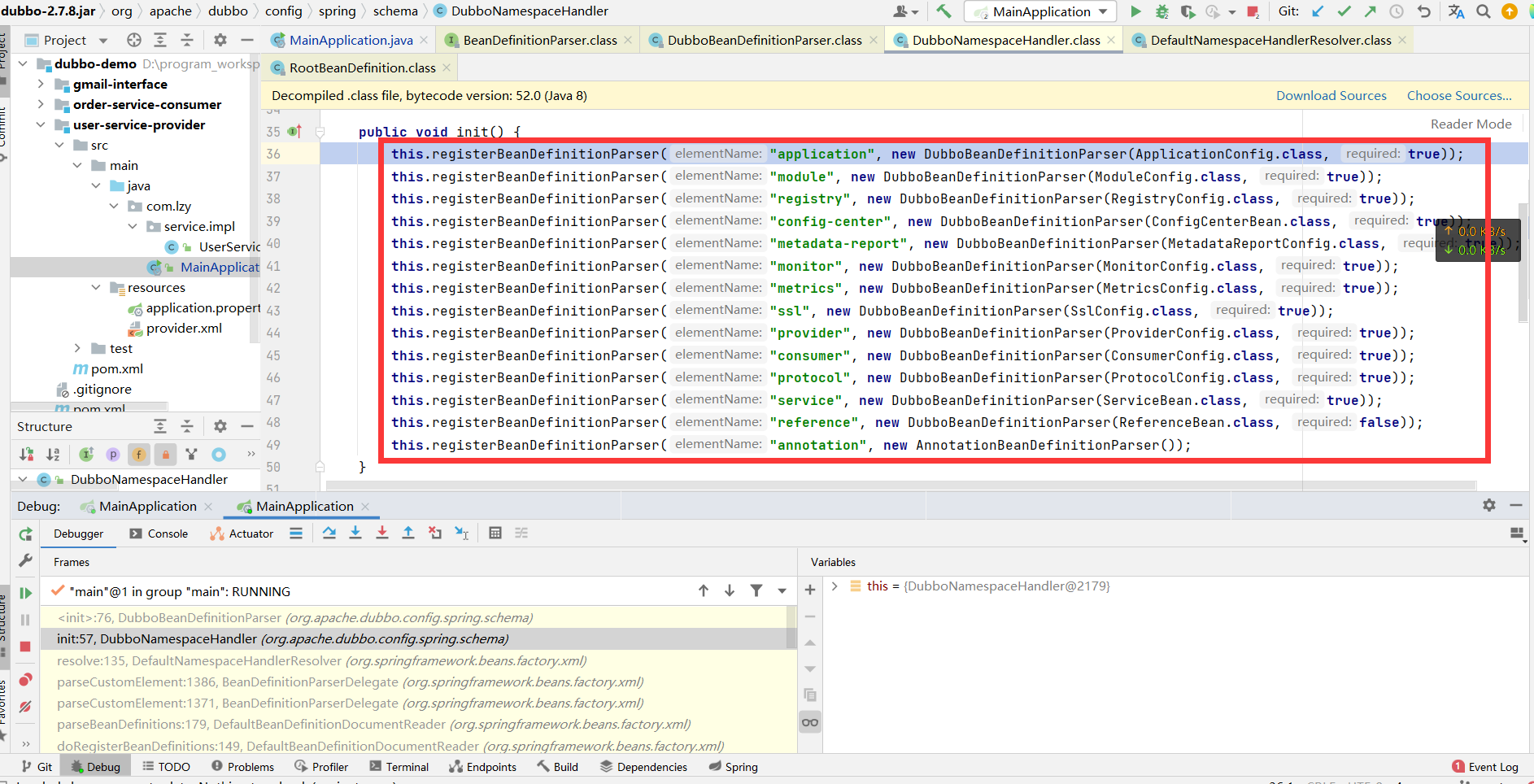Open Search Everywhere magnifier icon
Viewport: 1534px width, 784px height.
[x=1484, y=11]
